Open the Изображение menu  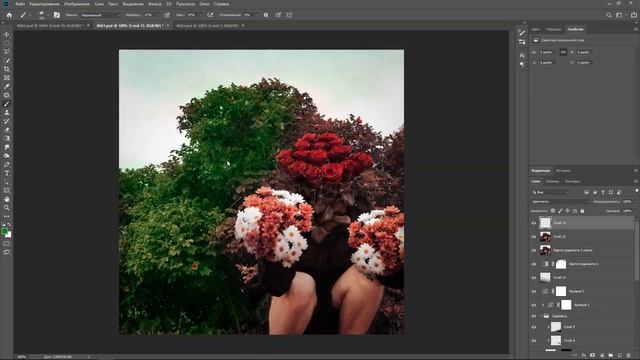(x=77, y=4)
